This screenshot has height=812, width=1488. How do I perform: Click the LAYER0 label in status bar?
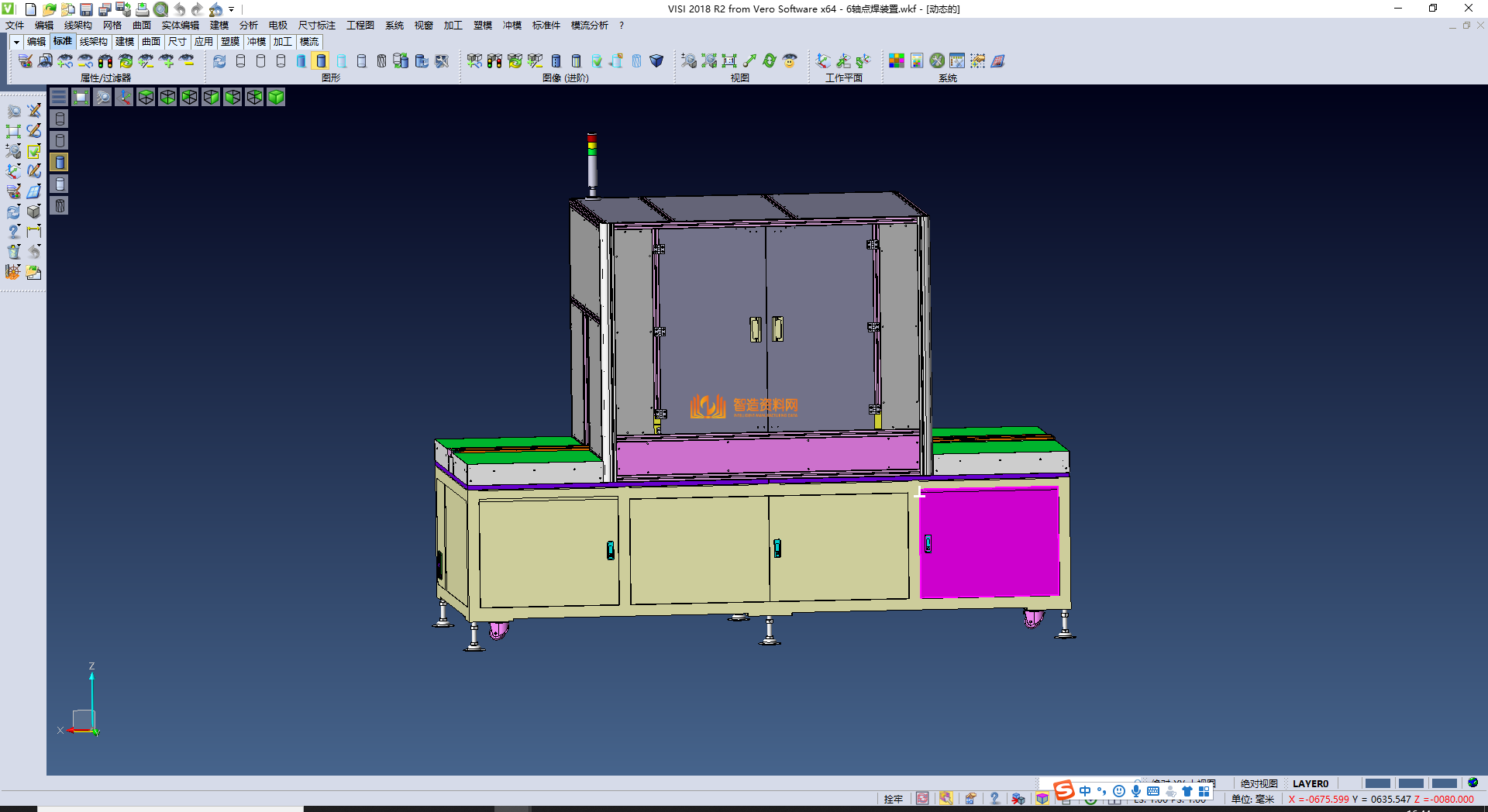point(1310,783)
